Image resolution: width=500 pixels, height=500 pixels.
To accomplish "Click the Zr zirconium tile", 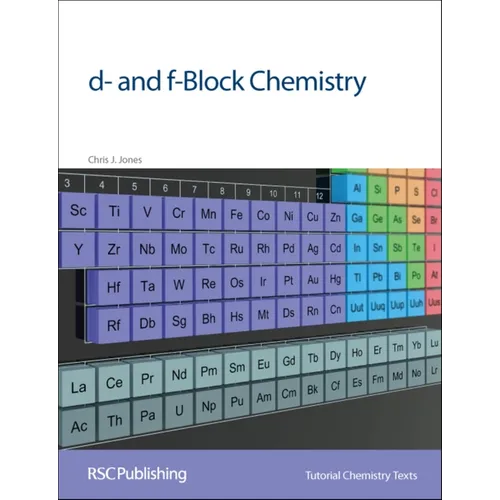I will 114,250.
